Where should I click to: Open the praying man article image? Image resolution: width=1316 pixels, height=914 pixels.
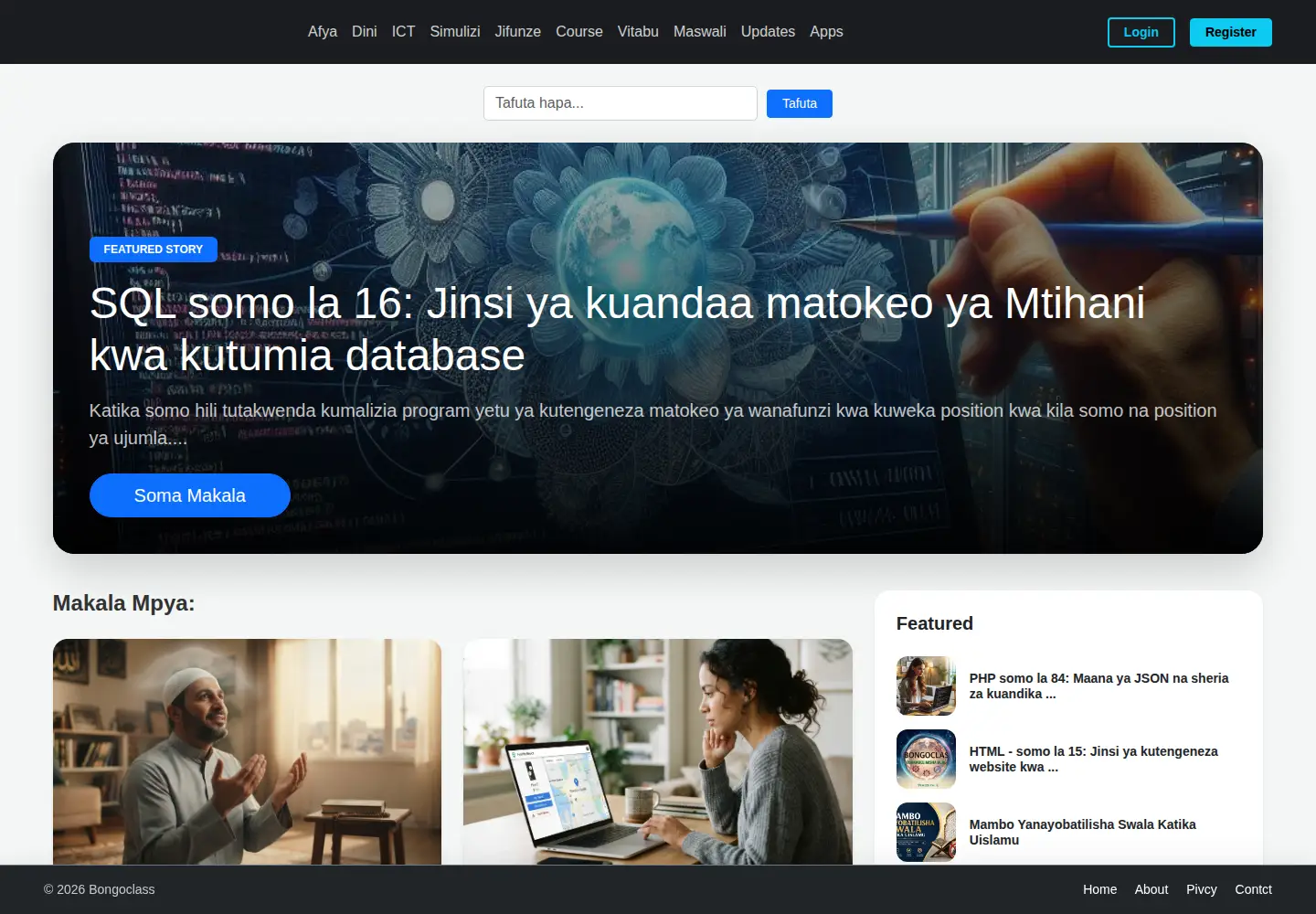247,751
